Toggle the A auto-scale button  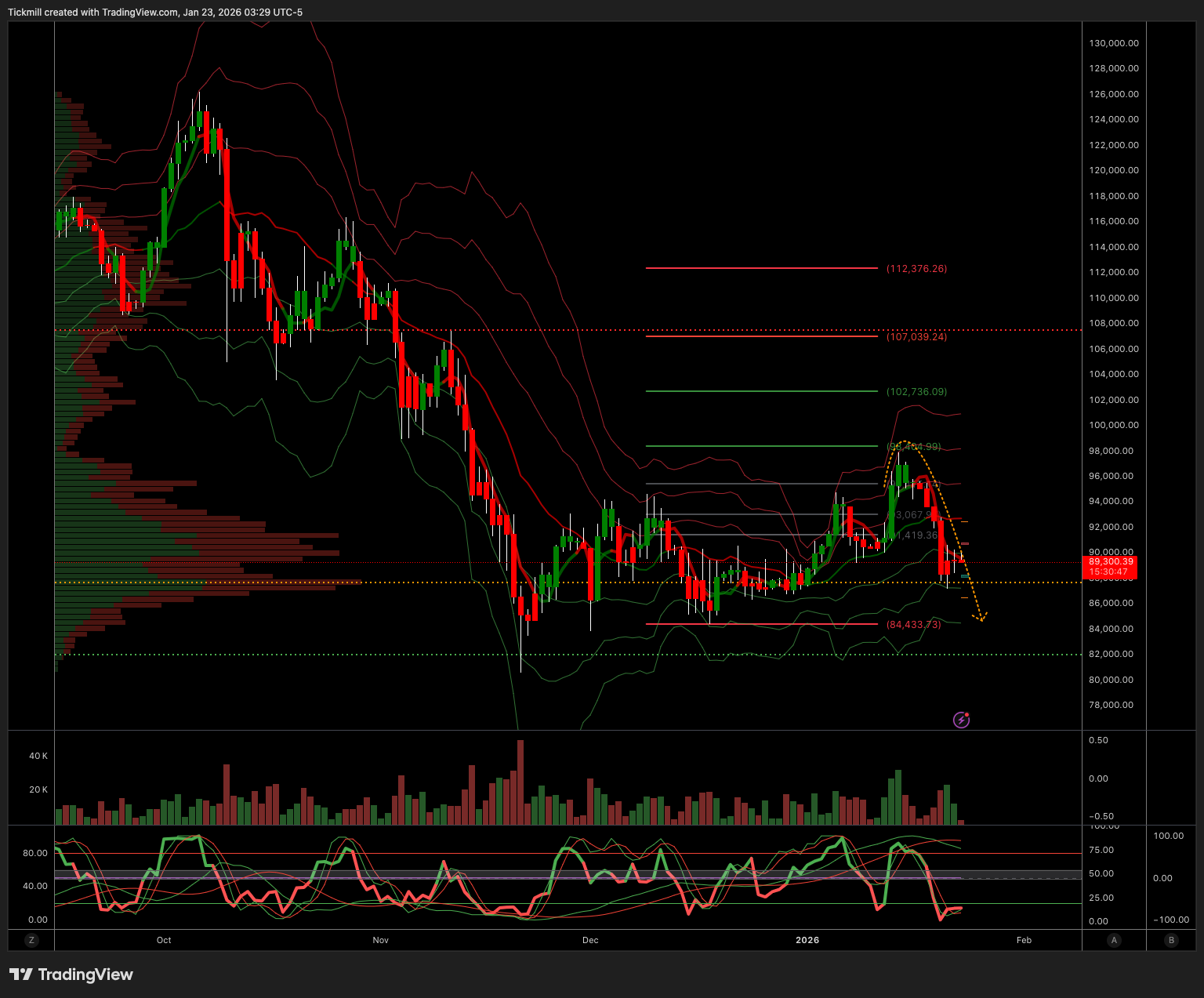pos(1114,940)
